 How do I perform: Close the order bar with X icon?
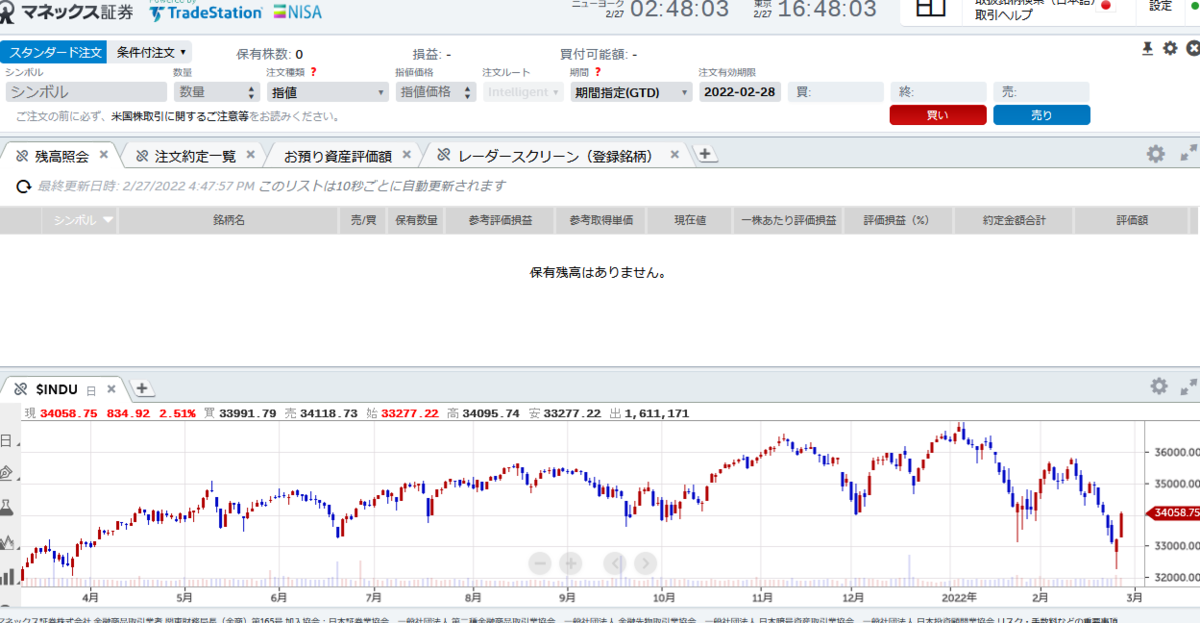click(1192, 48)
